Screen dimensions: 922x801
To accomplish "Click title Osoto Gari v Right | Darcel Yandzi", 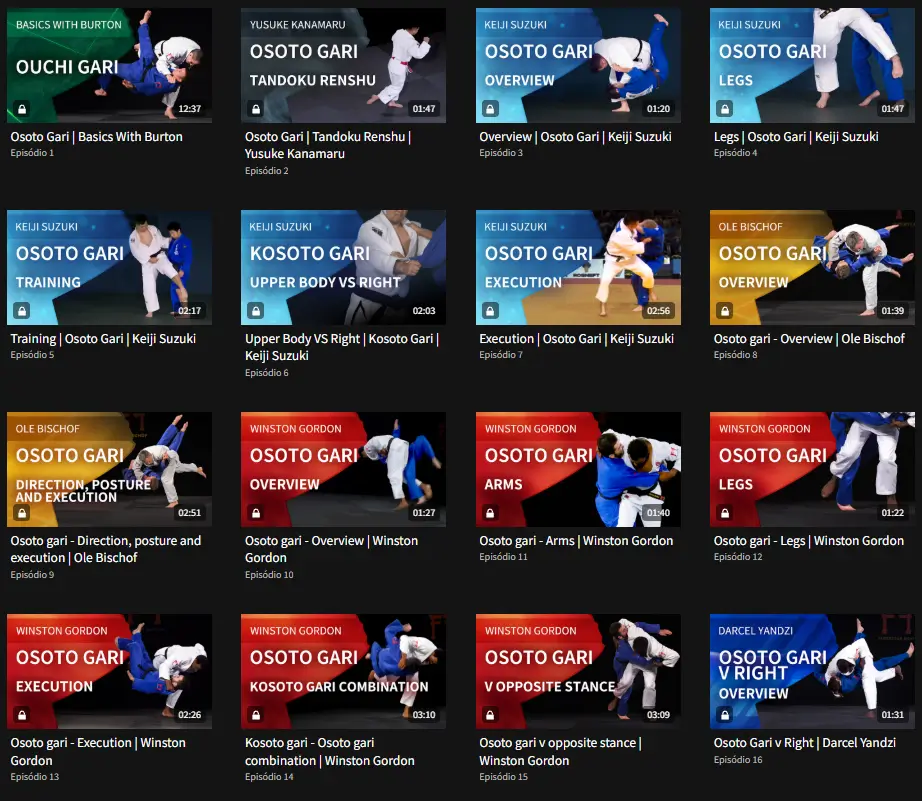I will tap(804, 743).
